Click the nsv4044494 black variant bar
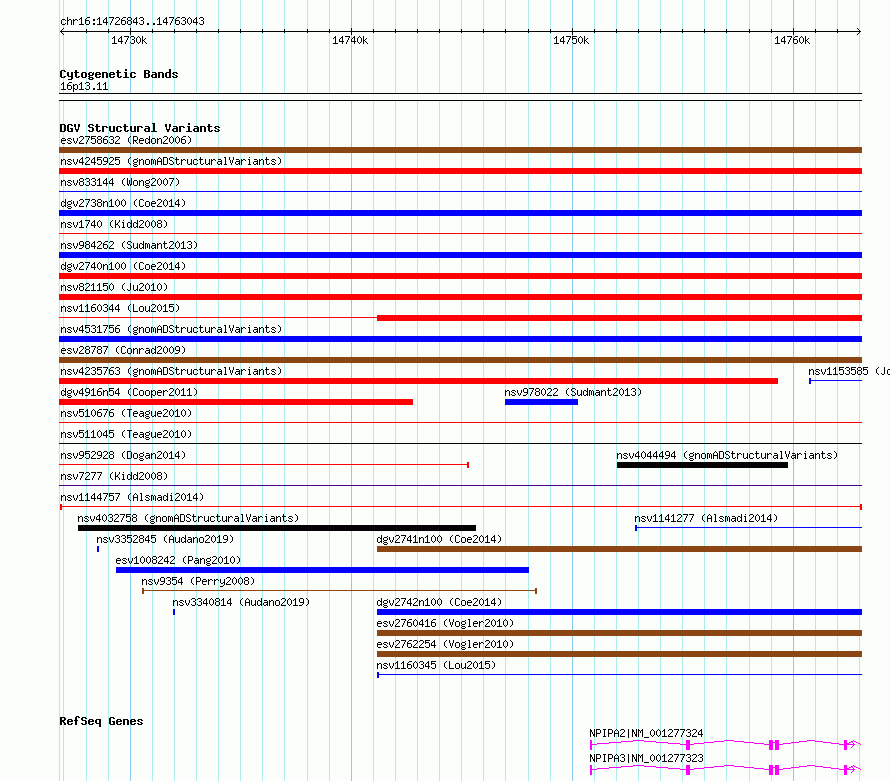The image size is (890, 781). tap(702, 465)
